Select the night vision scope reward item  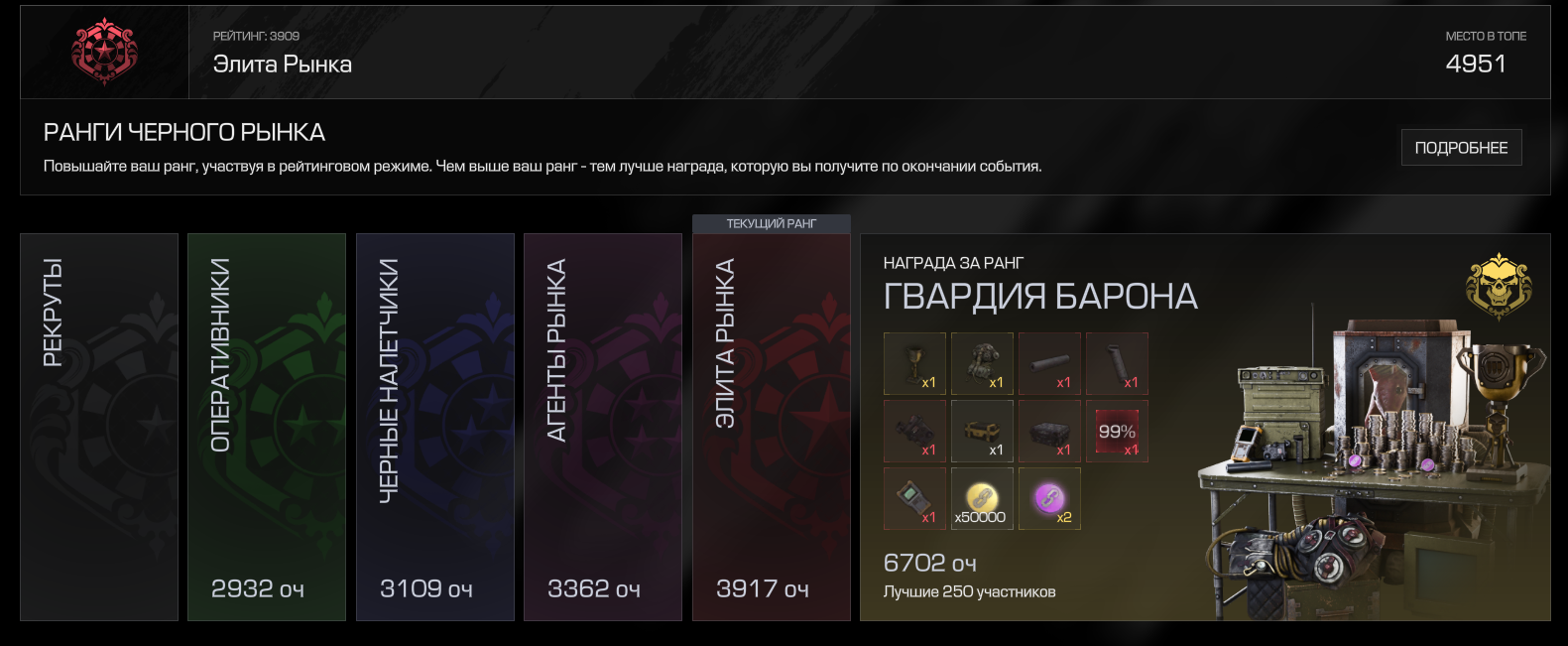pyautogui.click(x=914, y=432)
